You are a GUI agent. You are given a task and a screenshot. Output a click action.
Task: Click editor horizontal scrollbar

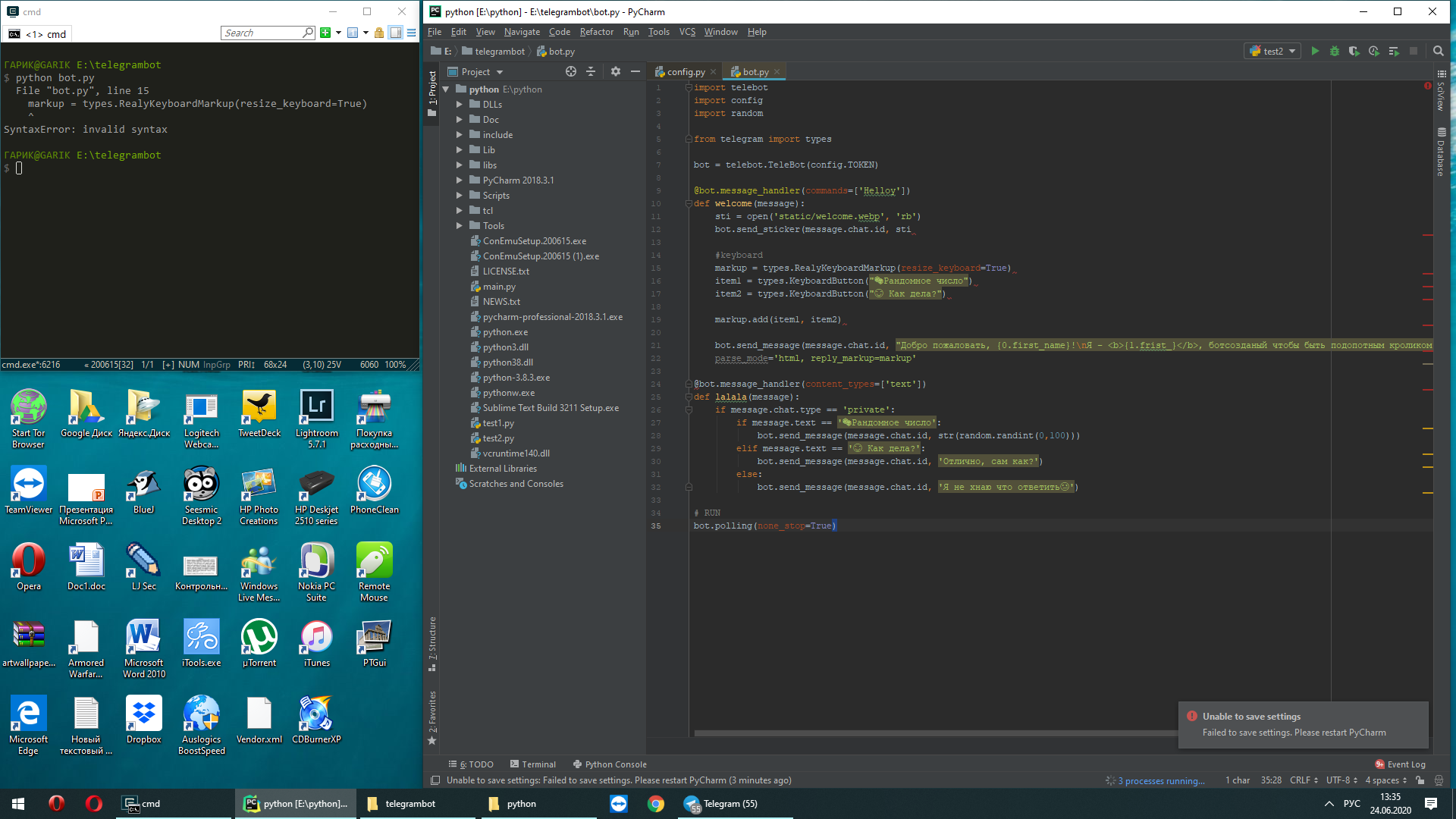click(934, 733)
